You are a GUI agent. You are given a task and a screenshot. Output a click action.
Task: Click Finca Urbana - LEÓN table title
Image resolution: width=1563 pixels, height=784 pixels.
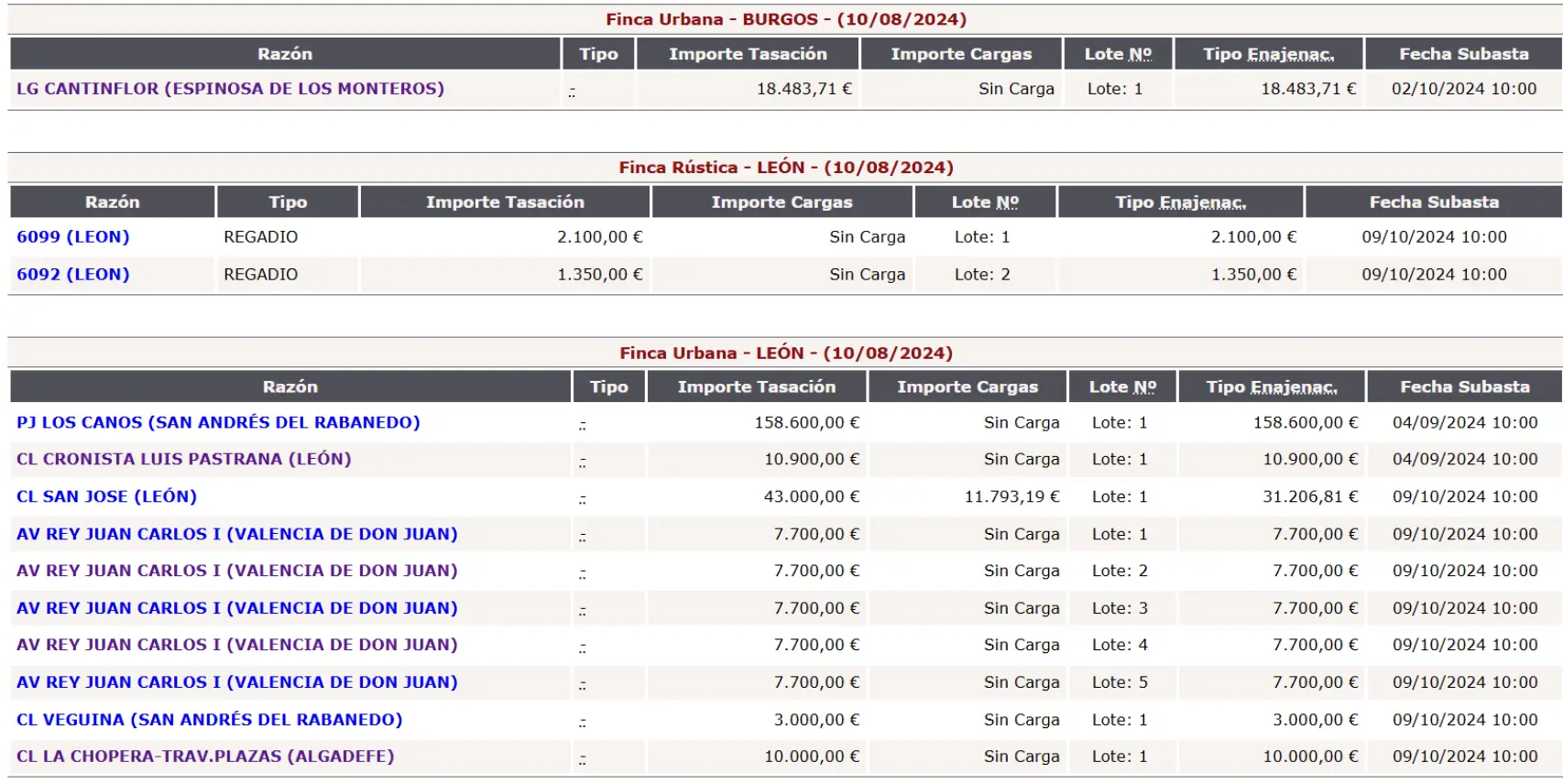point(786,353)
